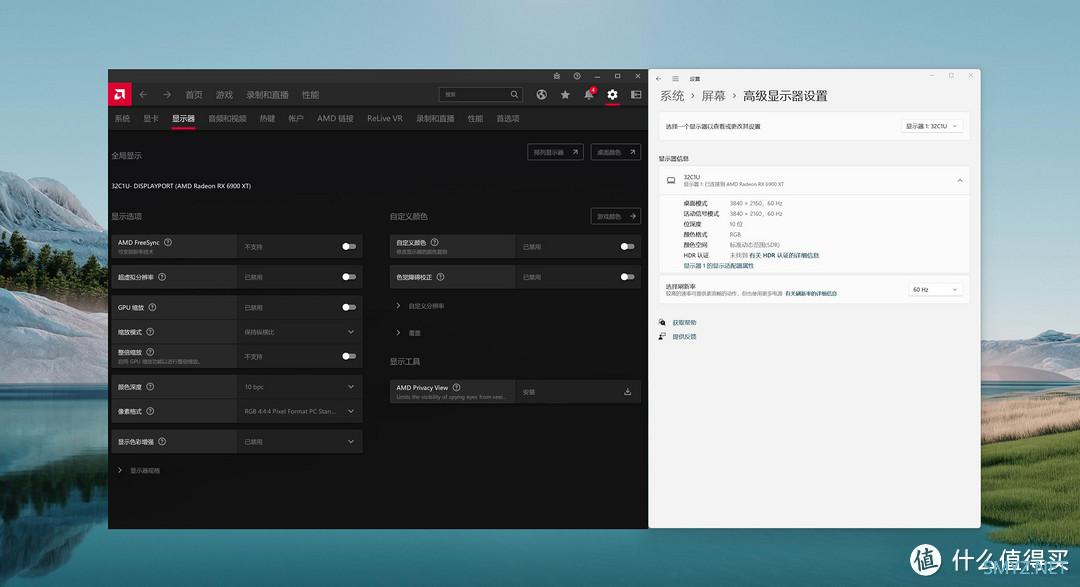This screenshot has height=587, width=1080.
Task: Click the 屏幕 breadcrumb in Settings
Action: click(713, 96)
